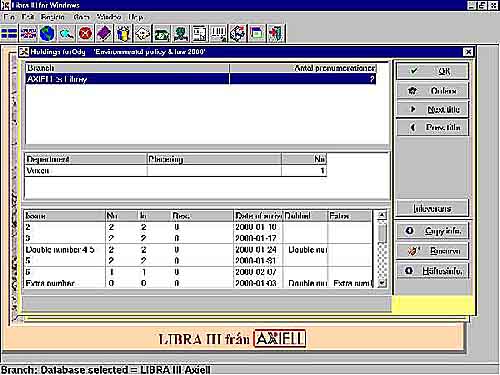Open the Register menu
Viewport: 500px width, 375px height.
(53, 17)
